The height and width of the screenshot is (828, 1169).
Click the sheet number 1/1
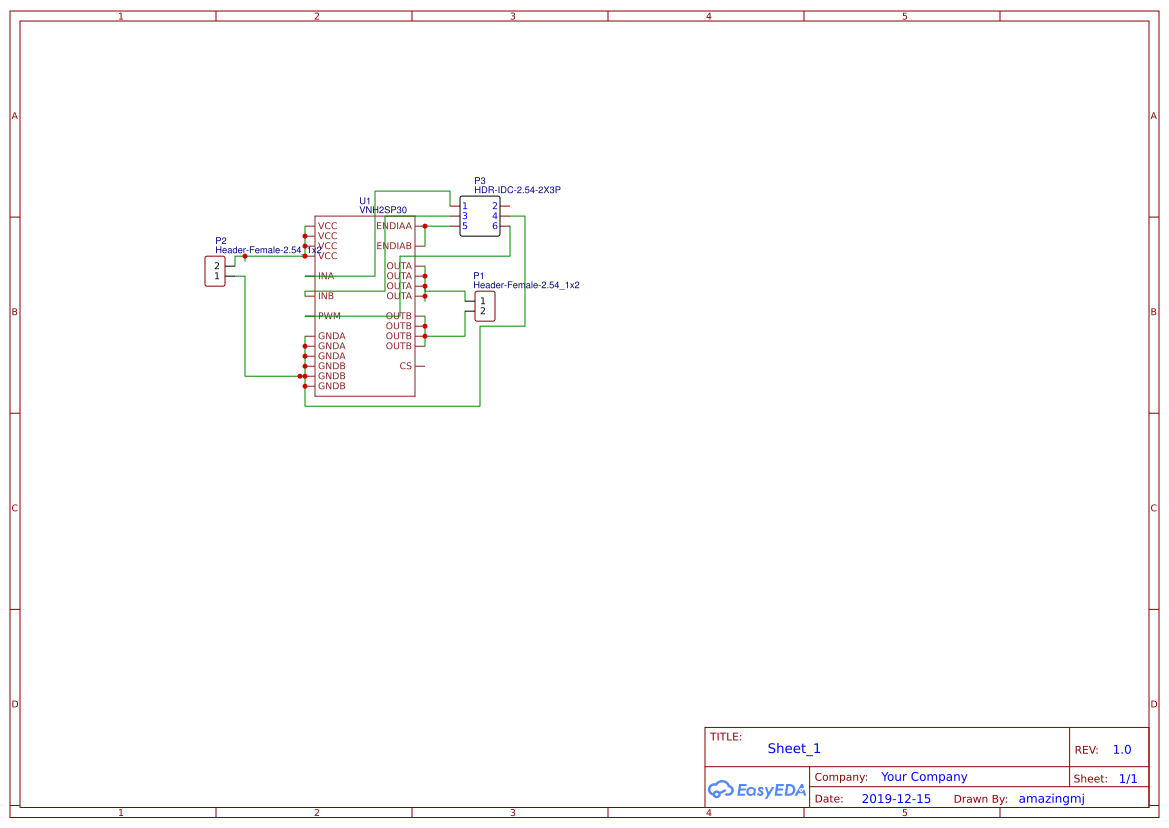tap(1128, 779)
